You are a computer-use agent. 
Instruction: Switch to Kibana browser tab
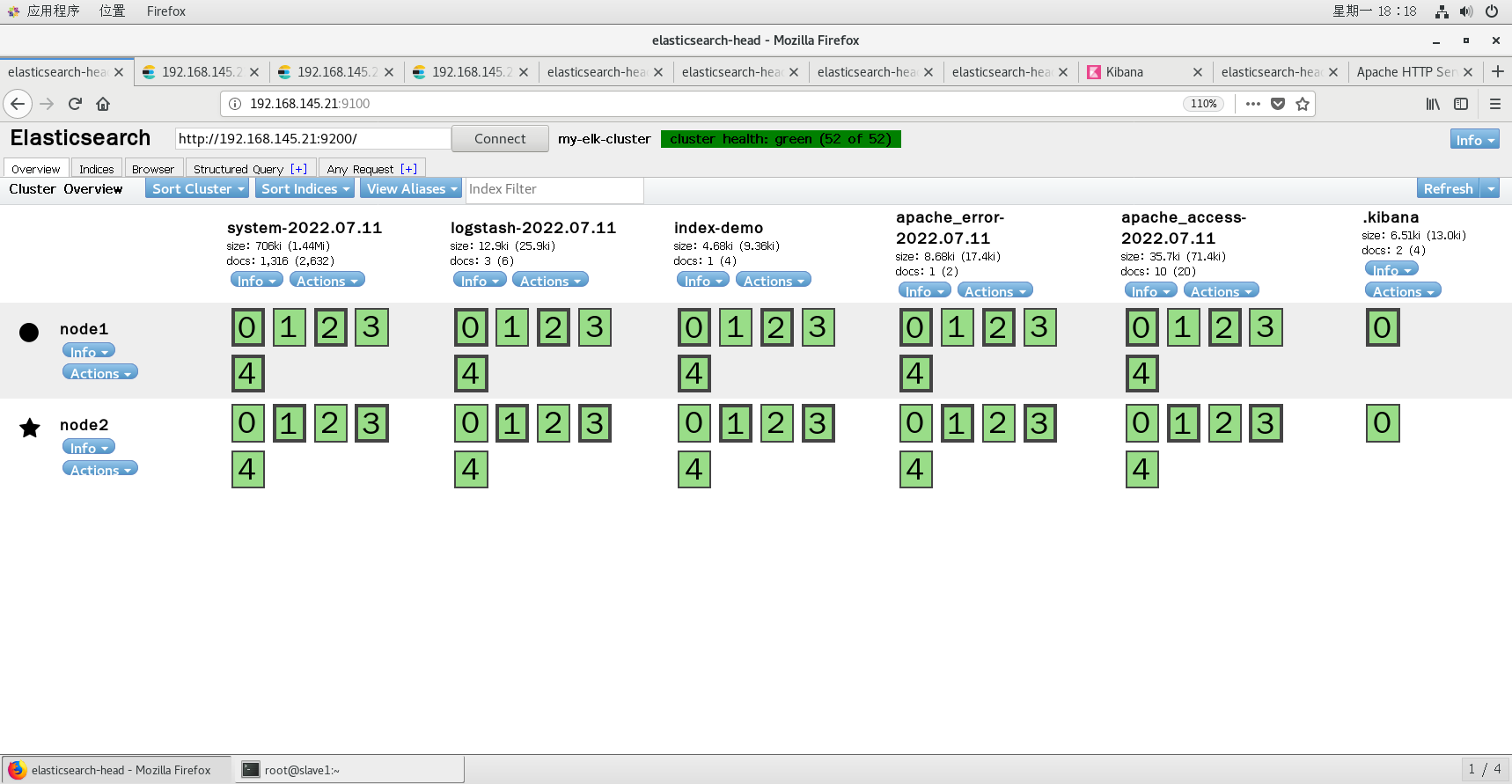point(1145,72)
